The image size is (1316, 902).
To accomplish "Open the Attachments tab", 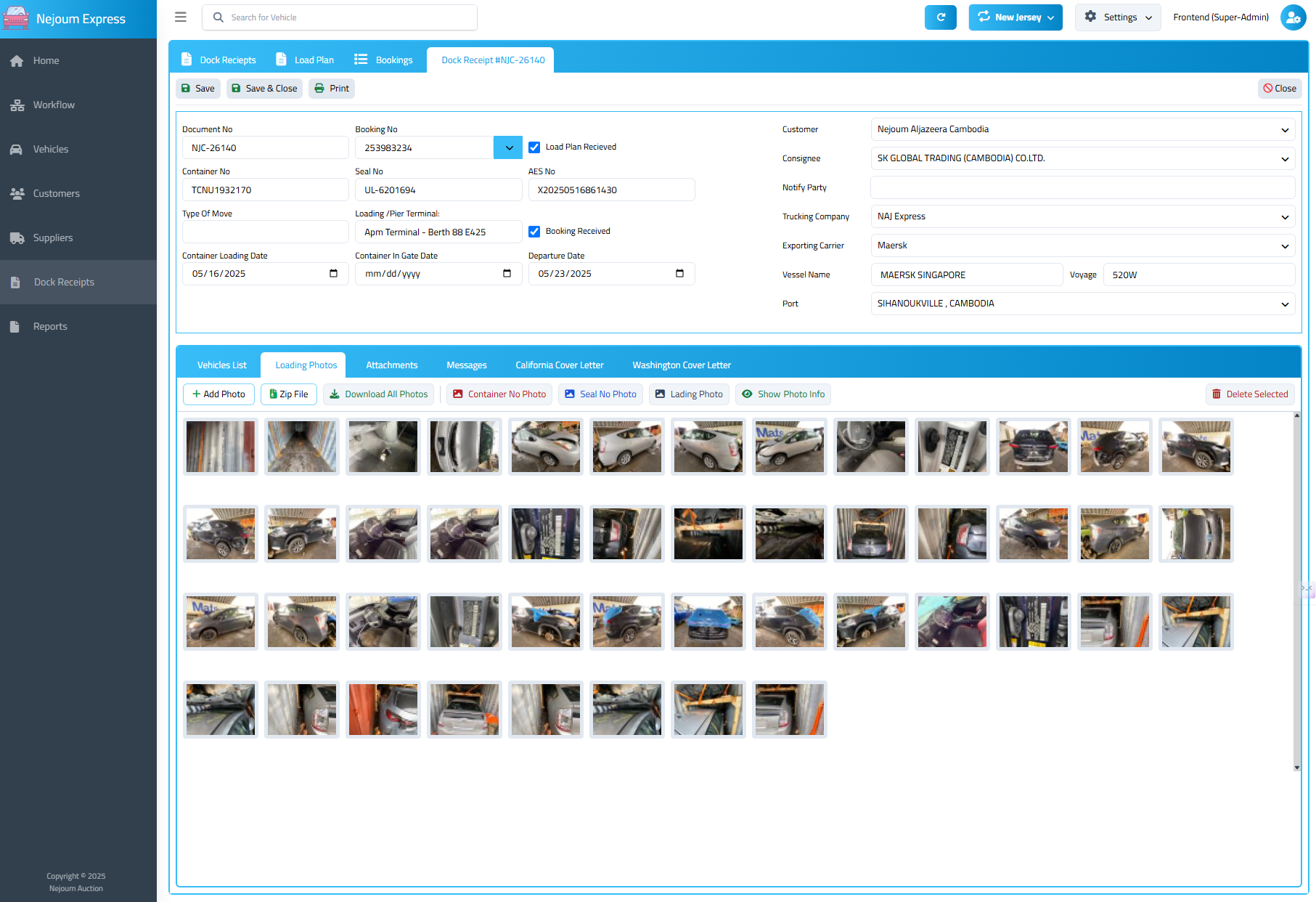I will pos(392,365).
